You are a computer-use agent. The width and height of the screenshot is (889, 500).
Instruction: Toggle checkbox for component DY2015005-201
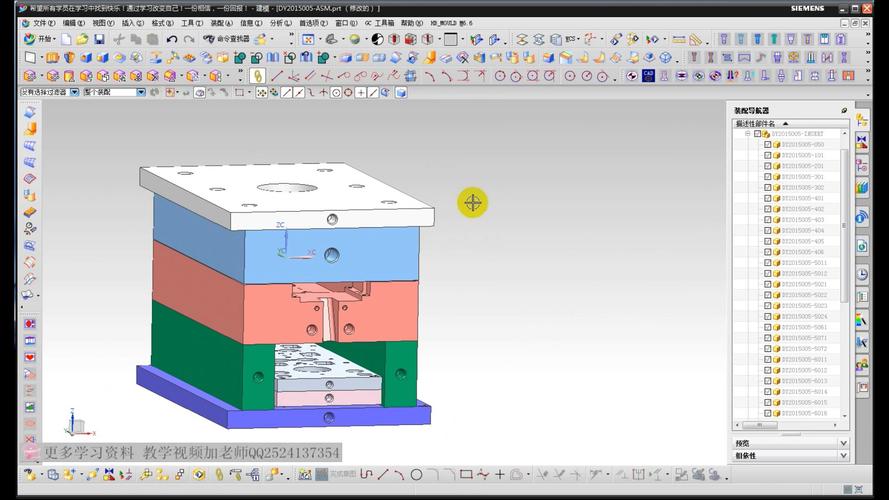click(x=768, y=166)
